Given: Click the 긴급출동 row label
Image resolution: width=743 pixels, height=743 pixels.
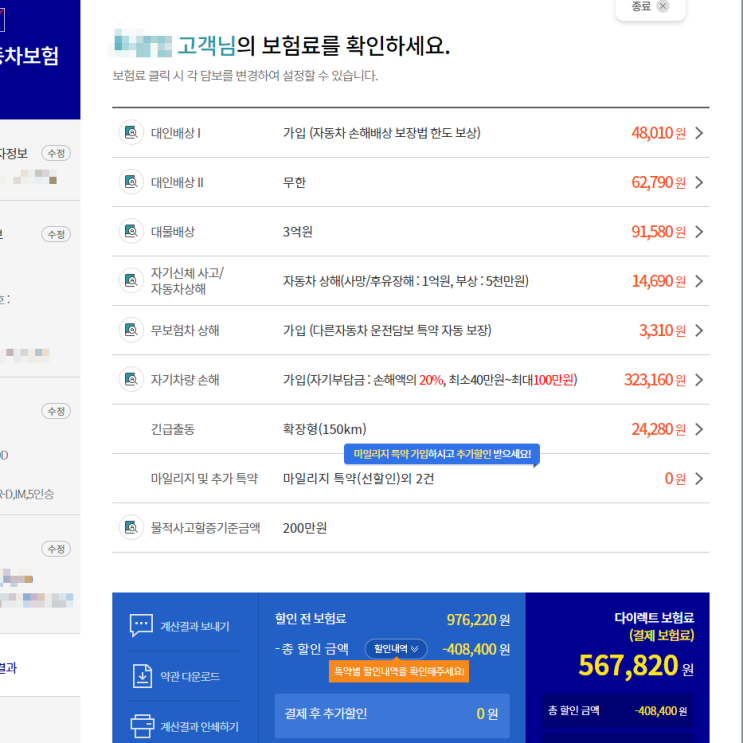Looking at the screenshot, I should click(172, 429).
